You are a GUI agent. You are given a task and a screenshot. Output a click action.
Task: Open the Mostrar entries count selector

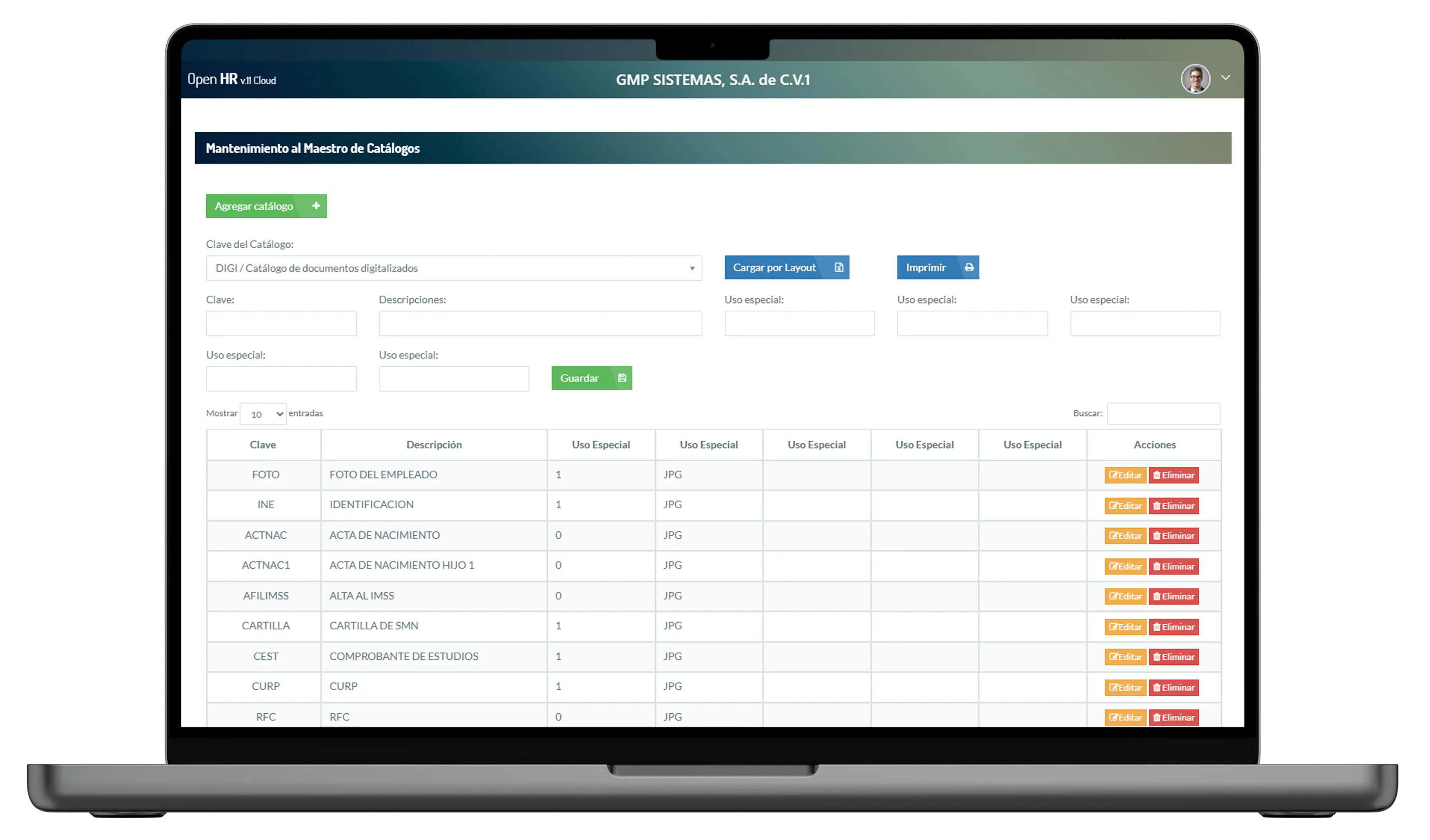pyautogui.click(x=263, y=414)
